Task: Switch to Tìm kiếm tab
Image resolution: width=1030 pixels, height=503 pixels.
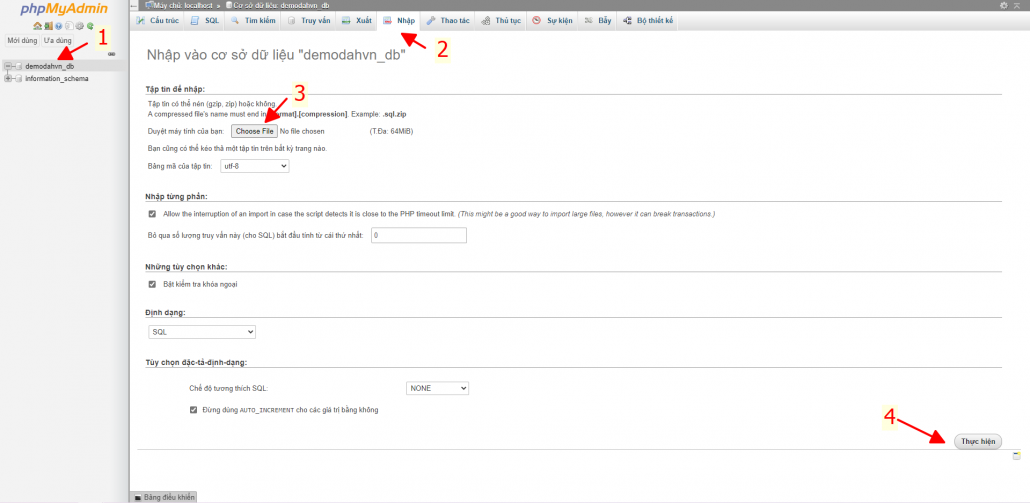Action: tap(253, 20)
